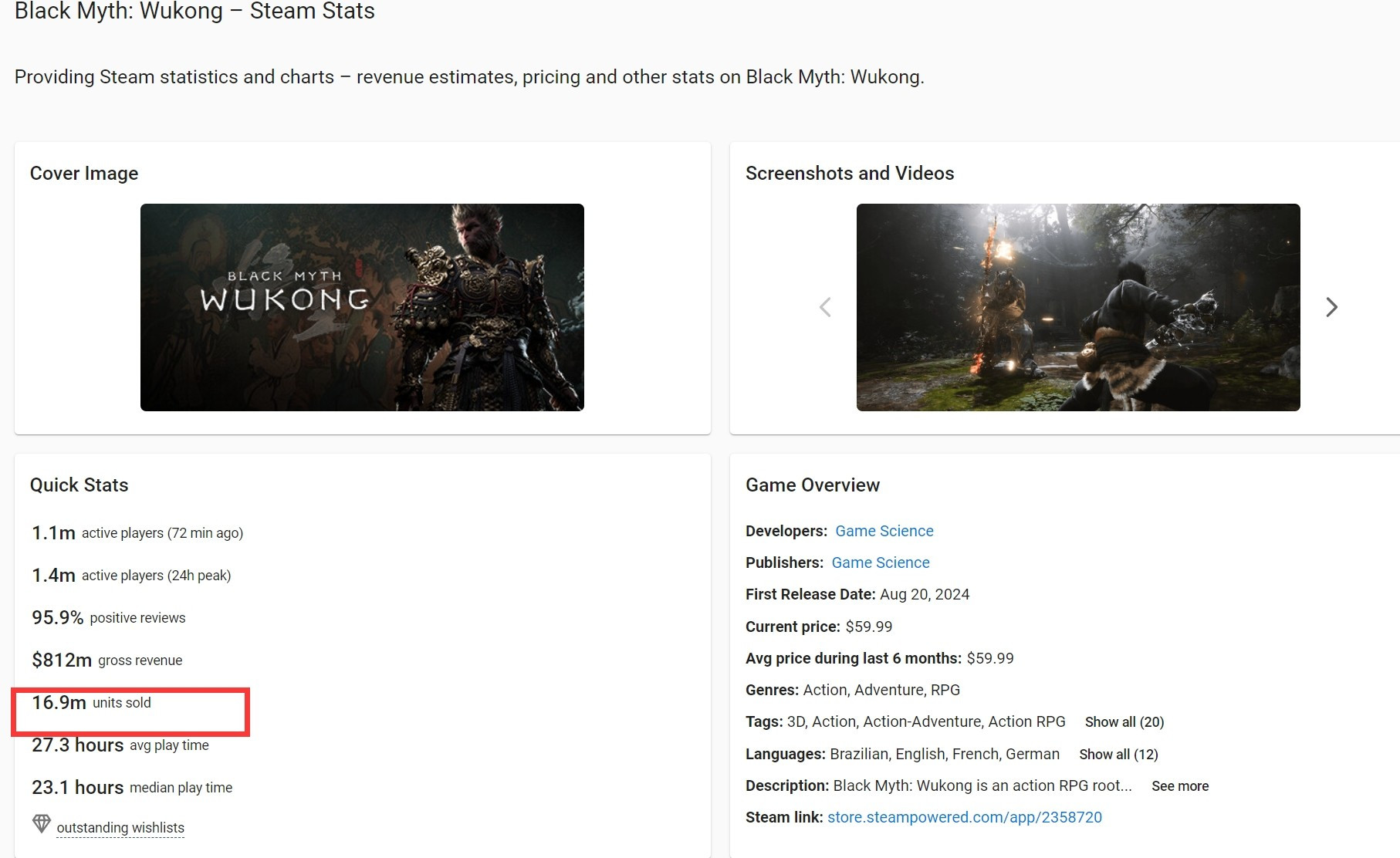The width and height of the screenshot is (1400, 858).
Task: Click the Current price $59.99 text
Action: pos(819,627)
